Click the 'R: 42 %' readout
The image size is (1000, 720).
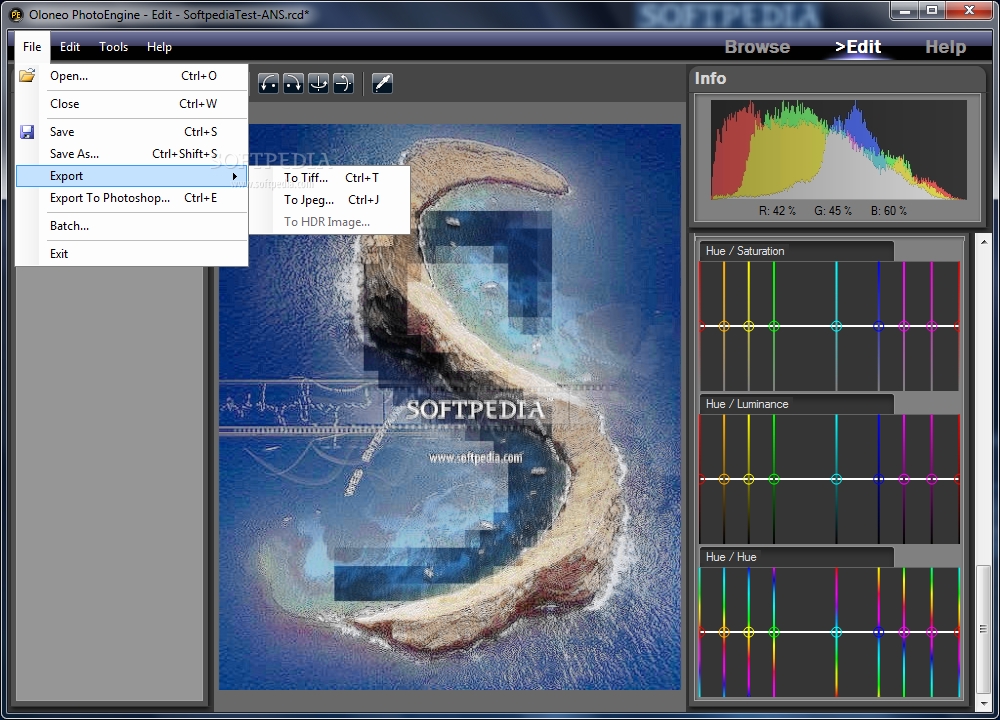777,211
